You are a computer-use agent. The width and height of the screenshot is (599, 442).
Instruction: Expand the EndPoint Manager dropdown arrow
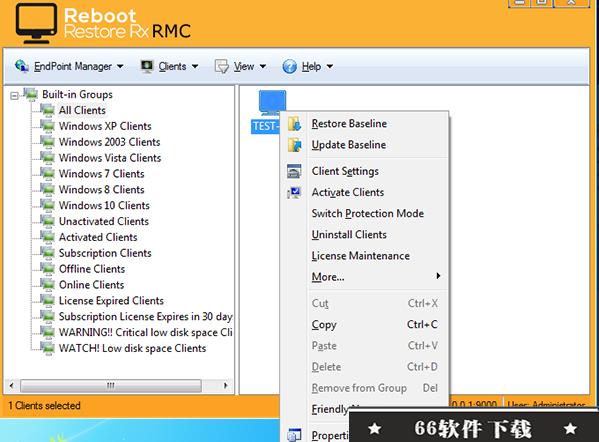[120, 66]
